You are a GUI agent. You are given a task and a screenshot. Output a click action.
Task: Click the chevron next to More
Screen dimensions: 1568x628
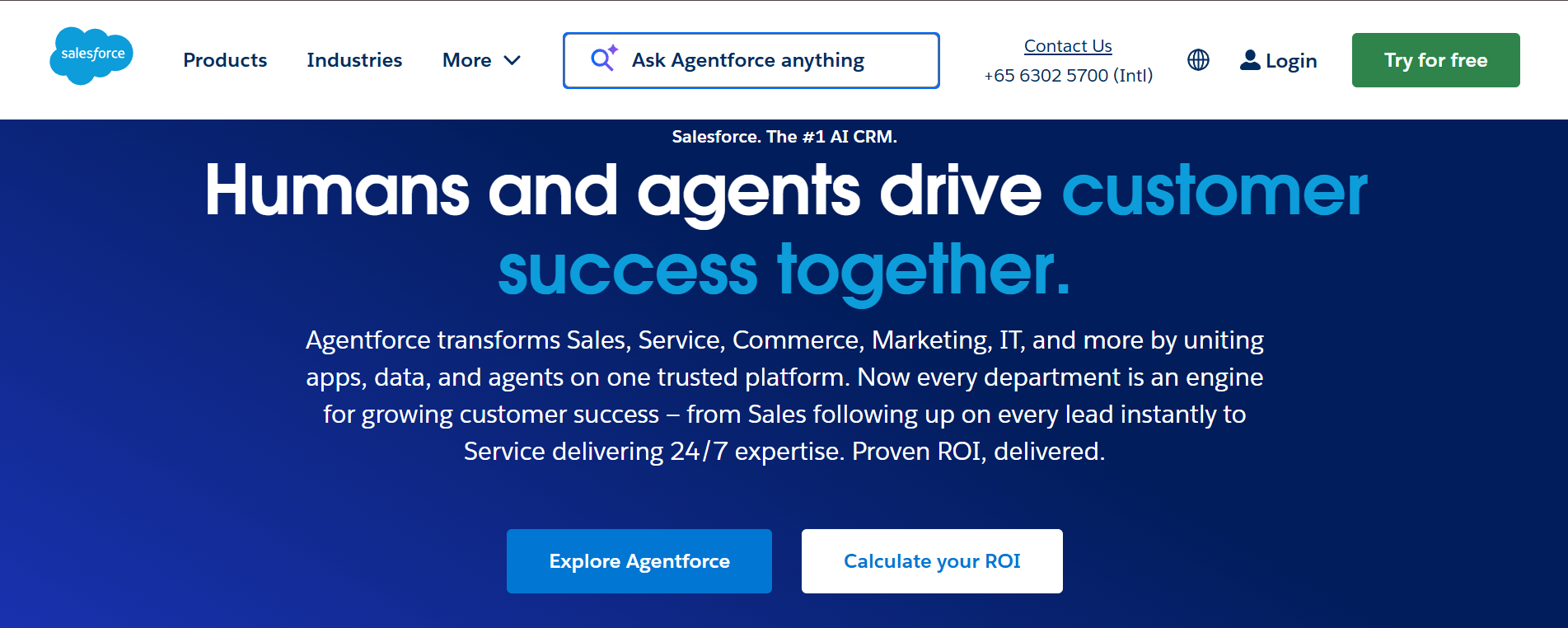pyautogui.click(x=512, y=60)
